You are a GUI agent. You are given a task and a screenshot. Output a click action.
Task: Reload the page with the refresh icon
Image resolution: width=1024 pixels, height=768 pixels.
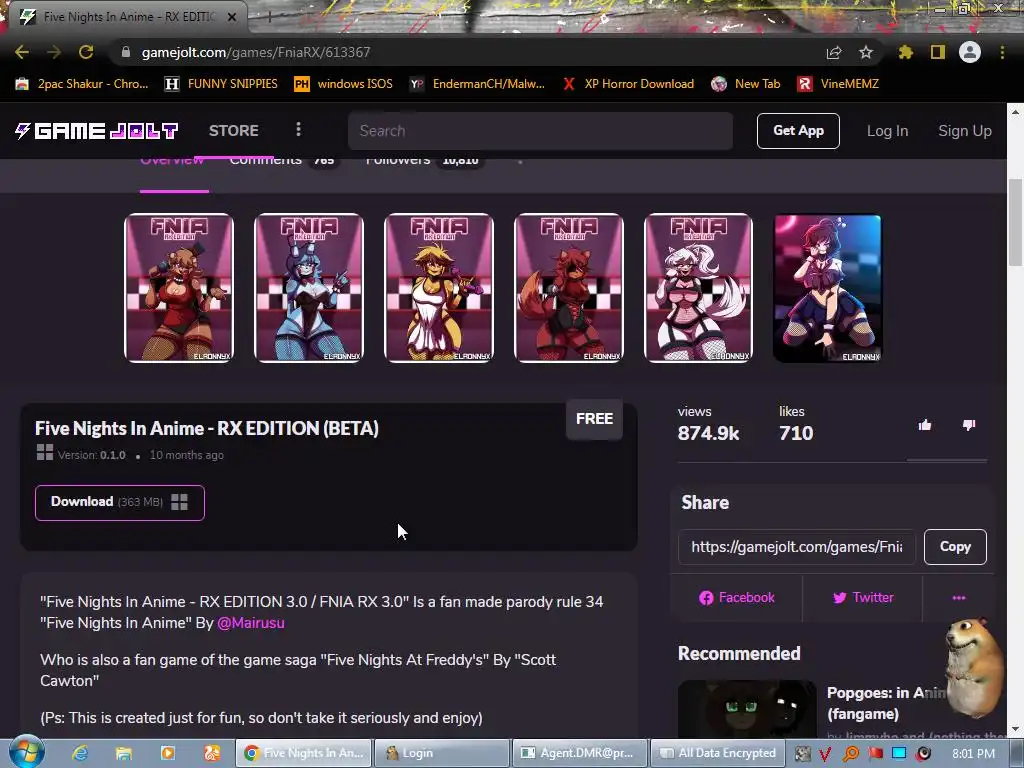pos(86,52)
